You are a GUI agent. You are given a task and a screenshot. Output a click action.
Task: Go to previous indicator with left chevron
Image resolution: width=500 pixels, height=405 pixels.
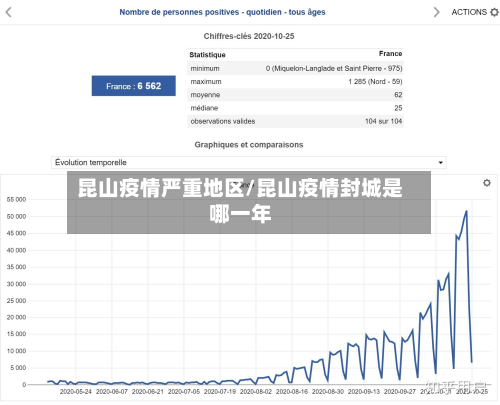point(9,12)
